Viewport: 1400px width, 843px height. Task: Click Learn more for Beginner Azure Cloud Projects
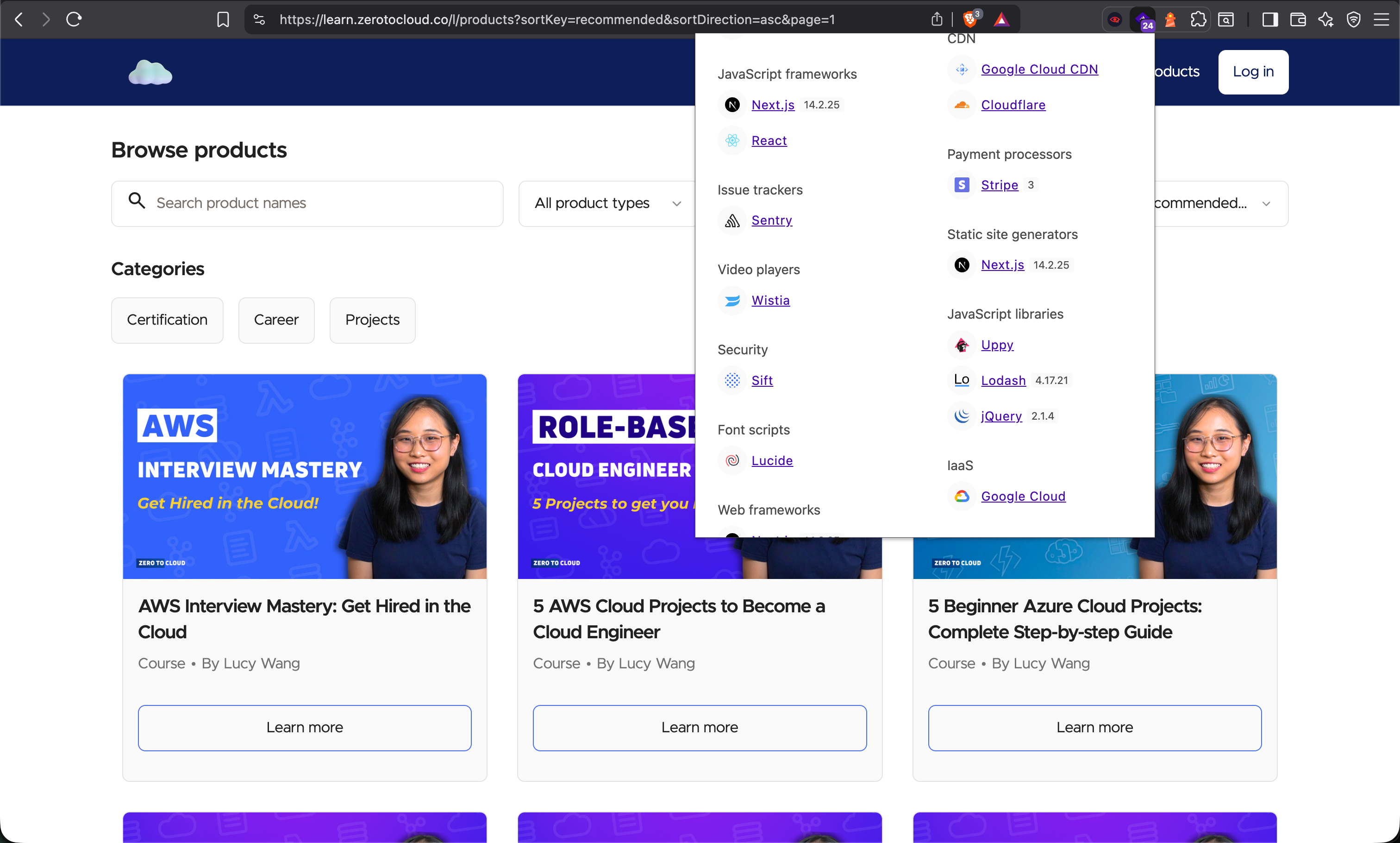(x=1094, y=728)
